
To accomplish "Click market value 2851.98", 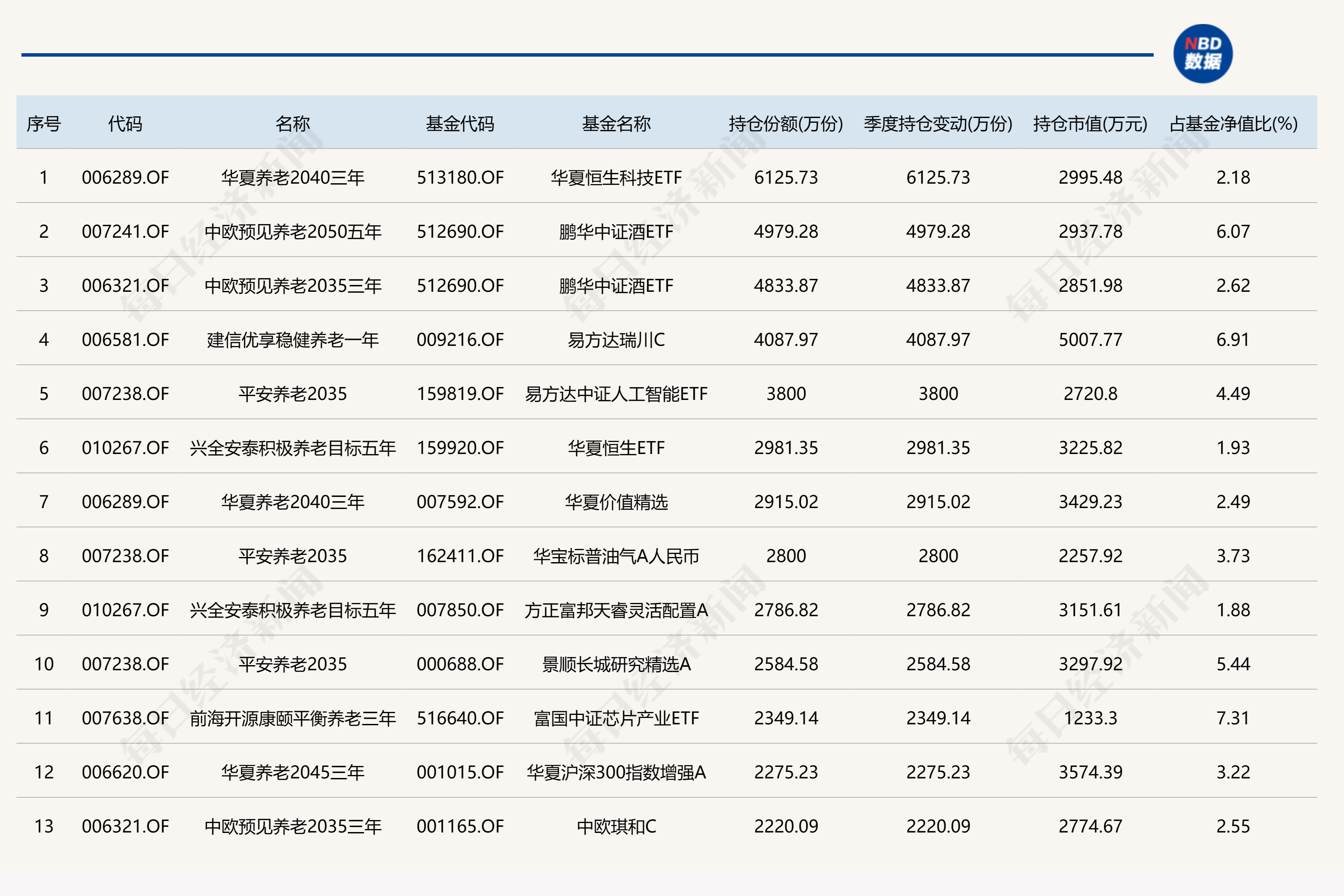I will tap(1090, 286).
